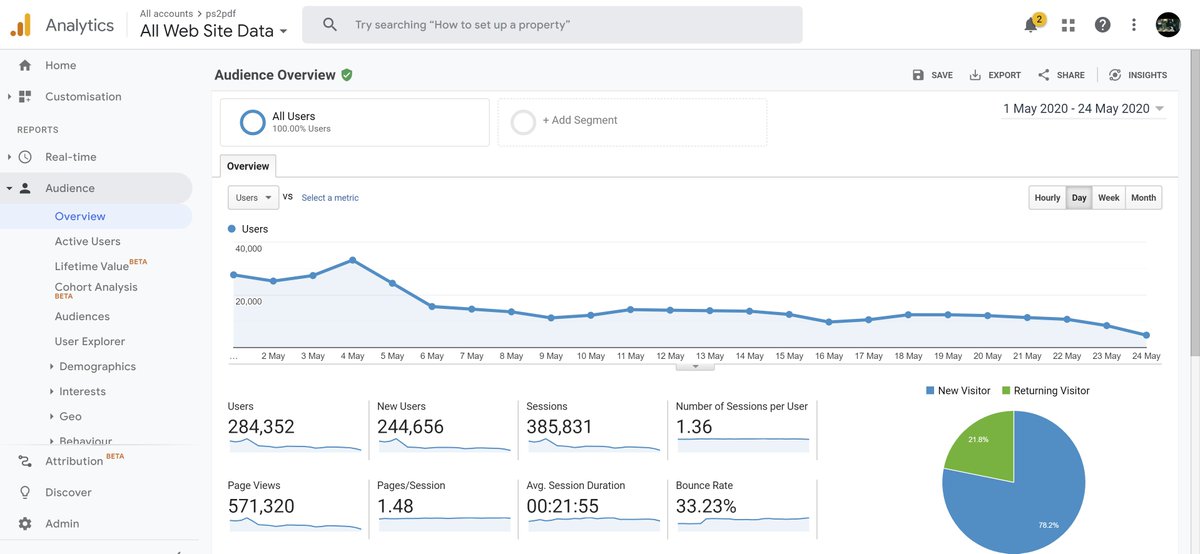The width and height of the screenshot is (1200, 554).
Task: Click the Google Analytics logo
Action: tap(20, 25)
